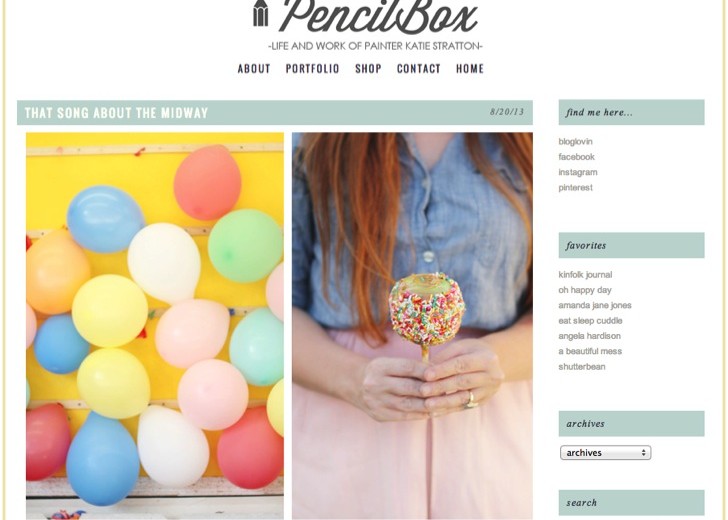Visit kinfolk journal favorite
This screenshot has width=728, height=520.
[x=585, y=275]
